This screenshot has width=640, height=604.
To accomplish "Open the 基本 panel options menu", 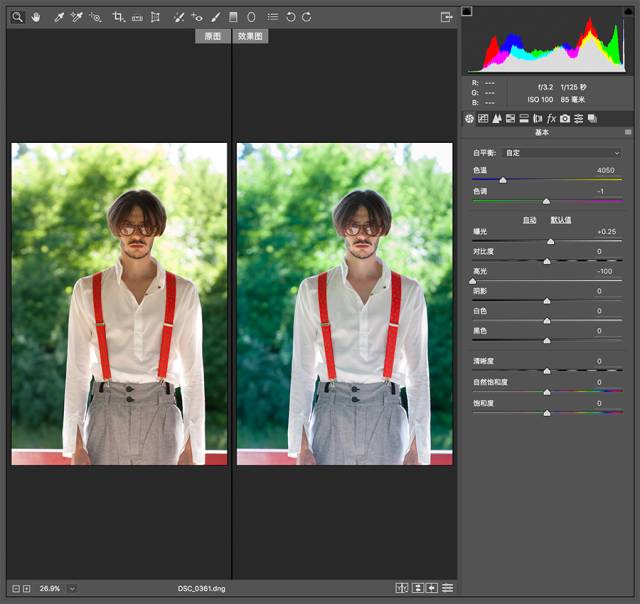I will tap(628, 132).
